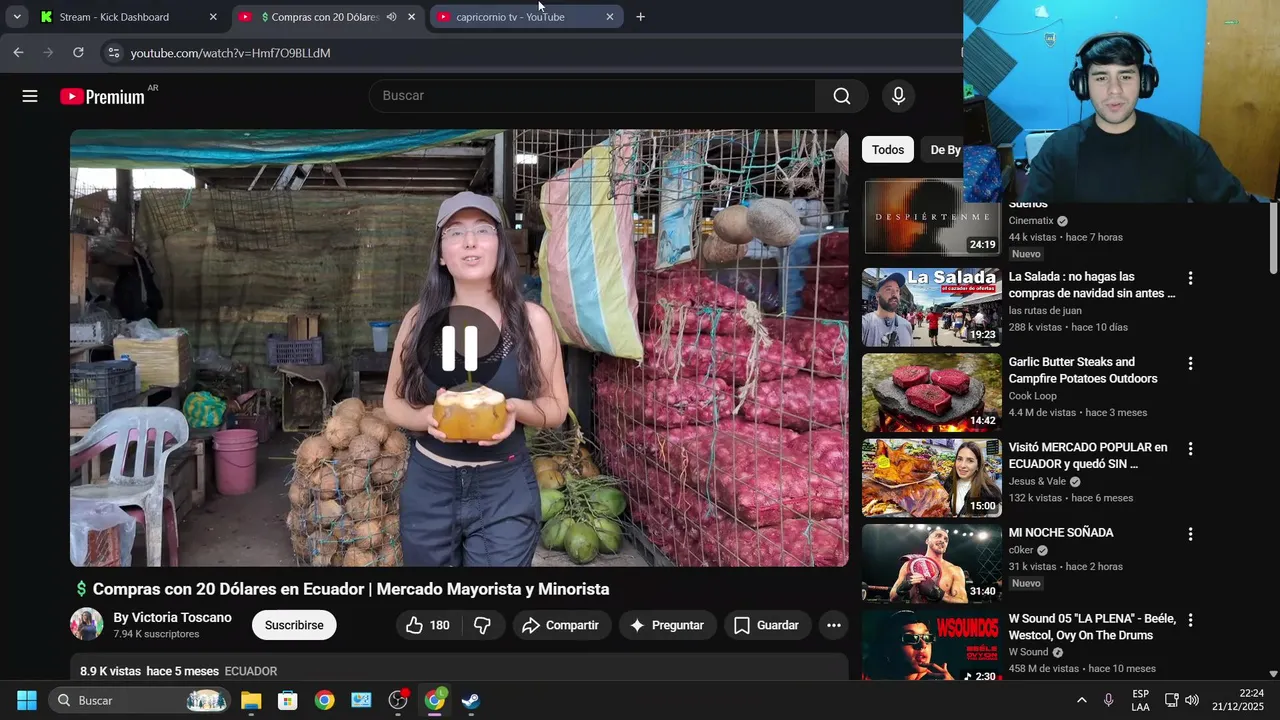Click the address bar URL
The width and height of the screenshot is (1280, 720).
230,53
